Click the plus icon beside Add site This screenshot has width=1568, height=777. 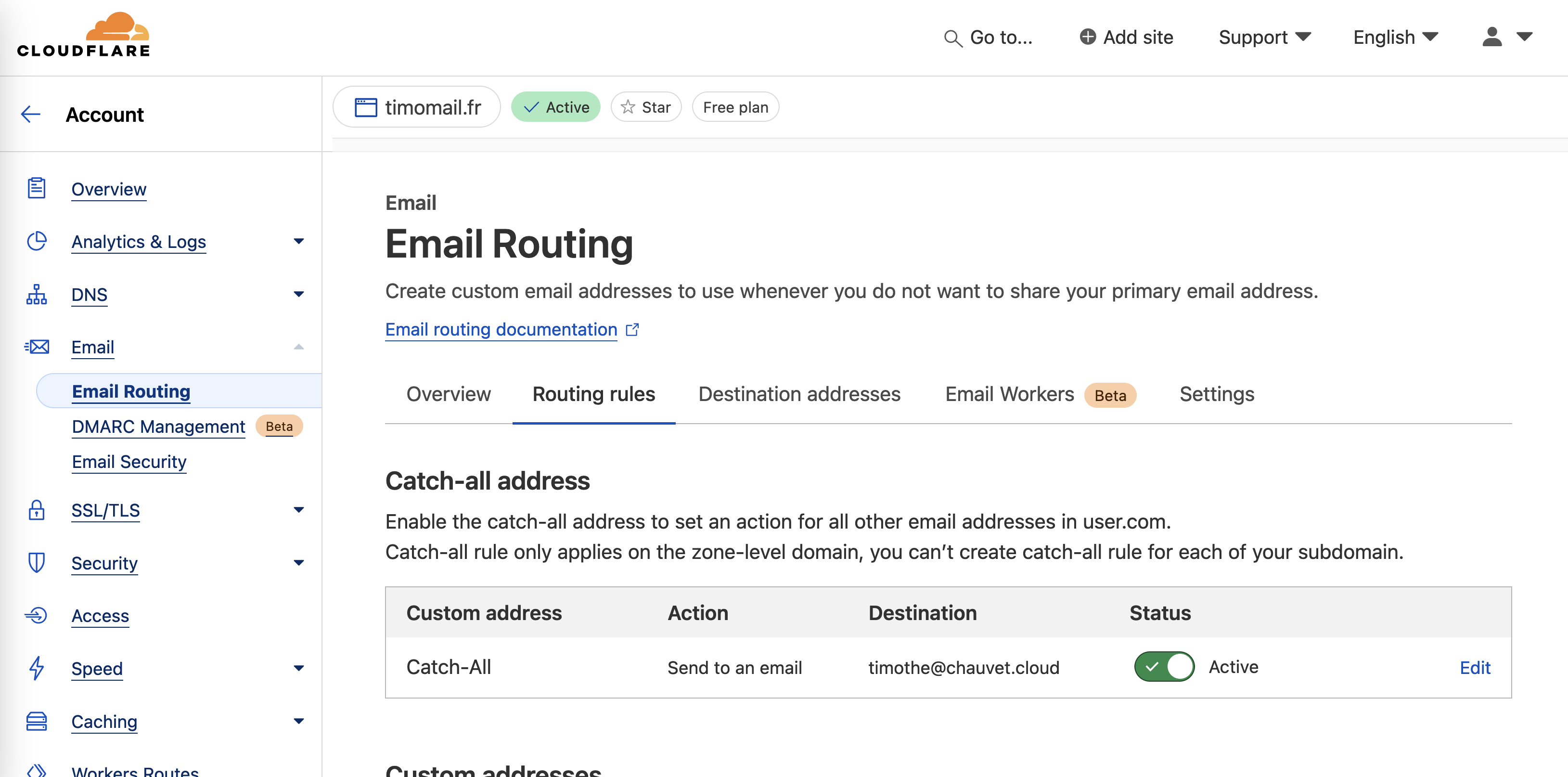tap(1088, 37)
